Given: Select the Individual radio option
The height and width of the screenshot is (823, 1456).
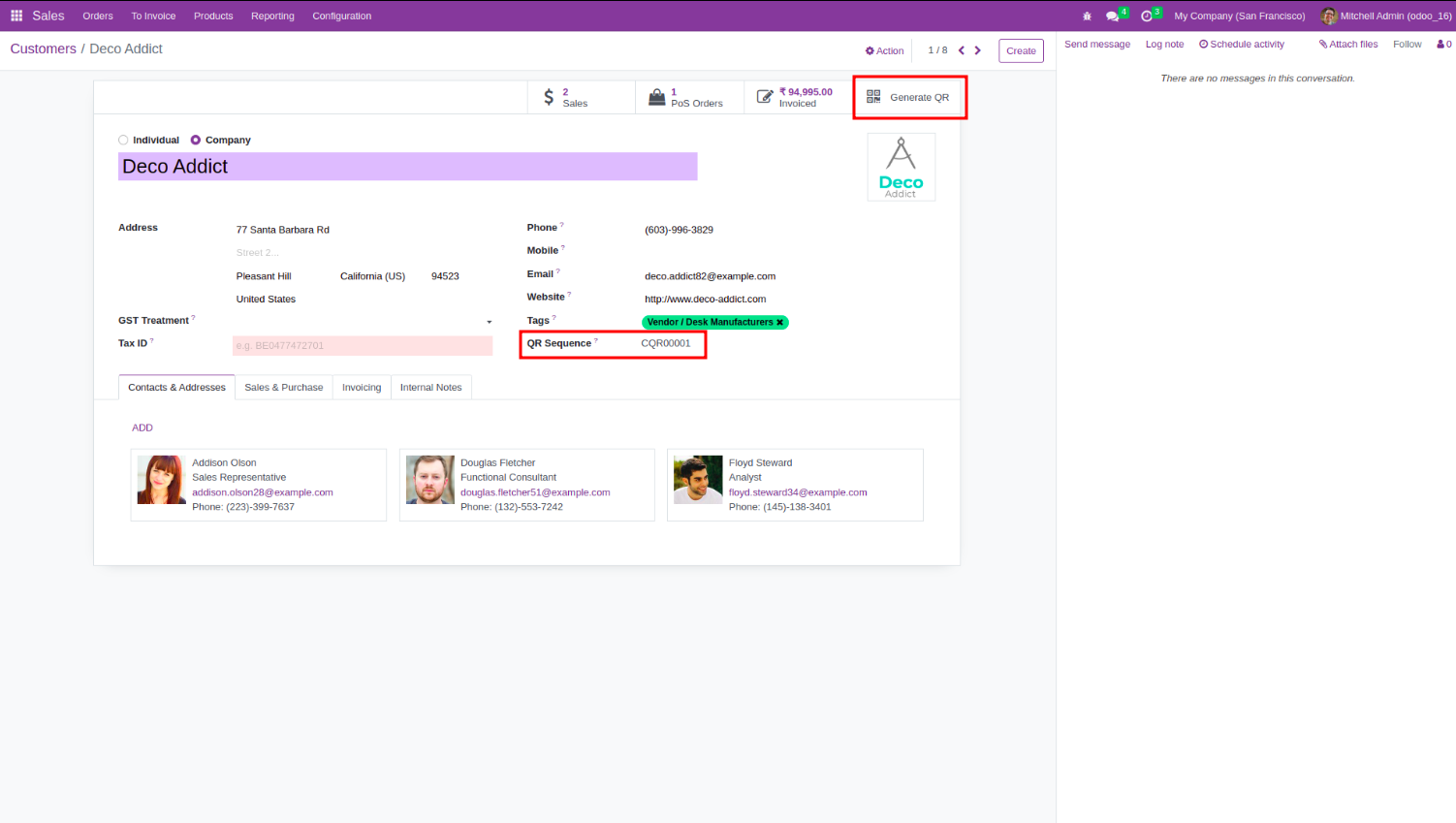Looking at the screenshot, I should click(x=123, y=140).
